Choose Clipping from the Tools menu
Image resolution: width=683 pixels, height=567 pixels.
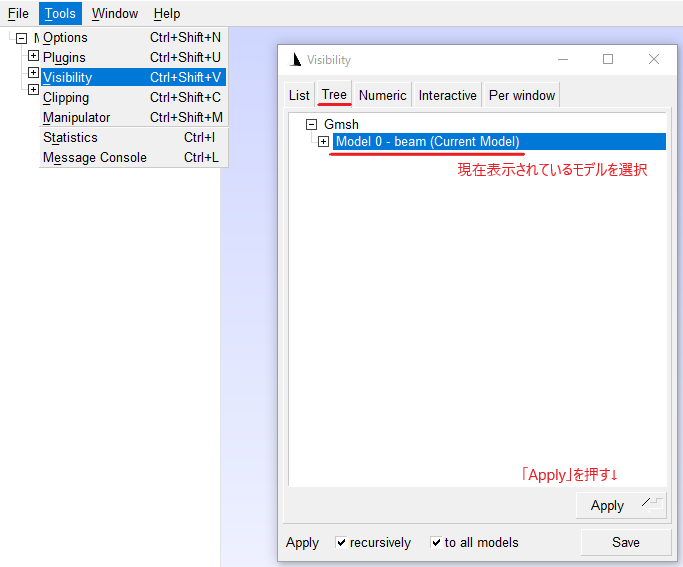(133, 98)
